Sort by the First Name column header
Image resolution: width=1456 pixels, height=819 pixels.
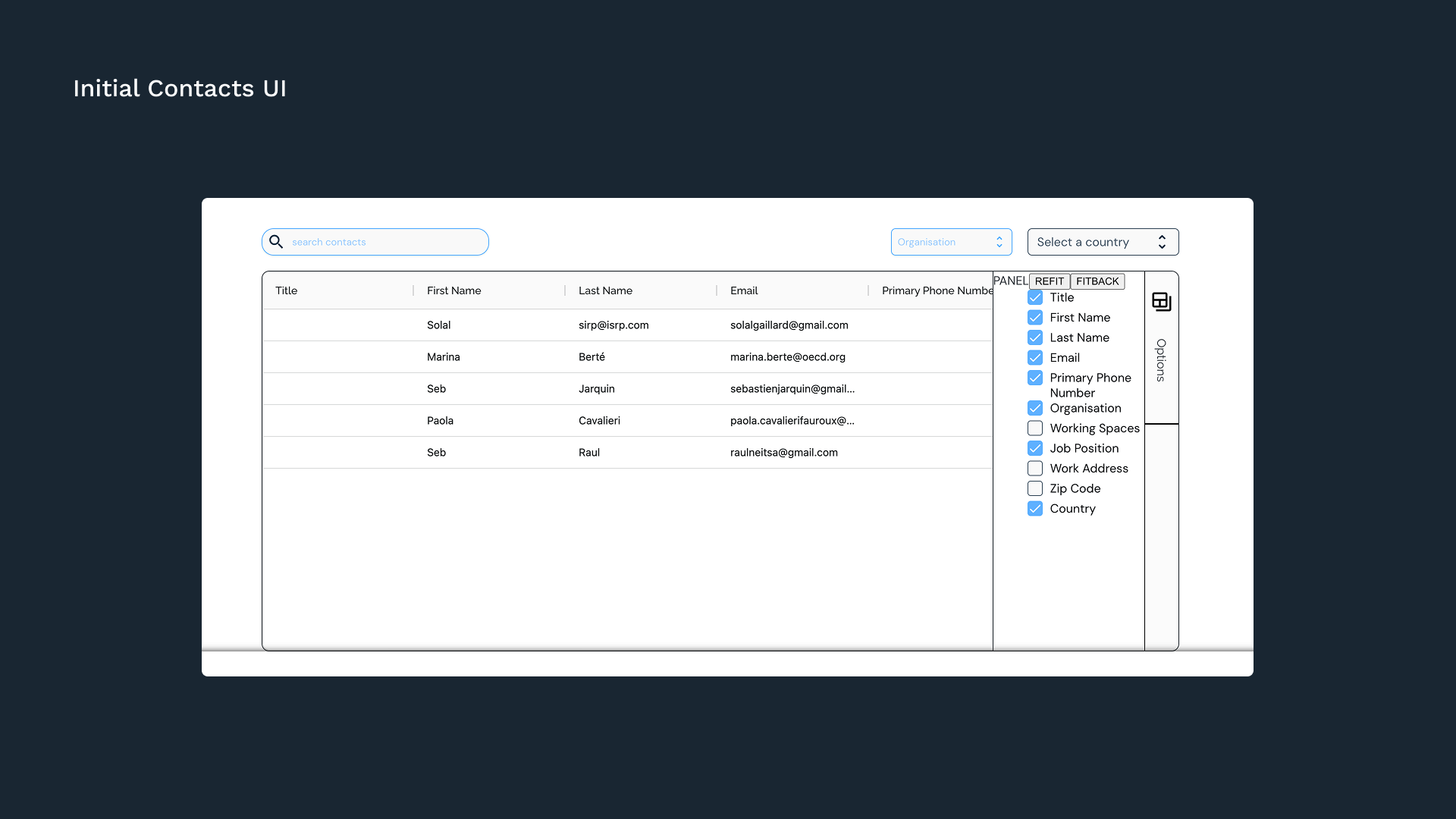click(453, 290)
